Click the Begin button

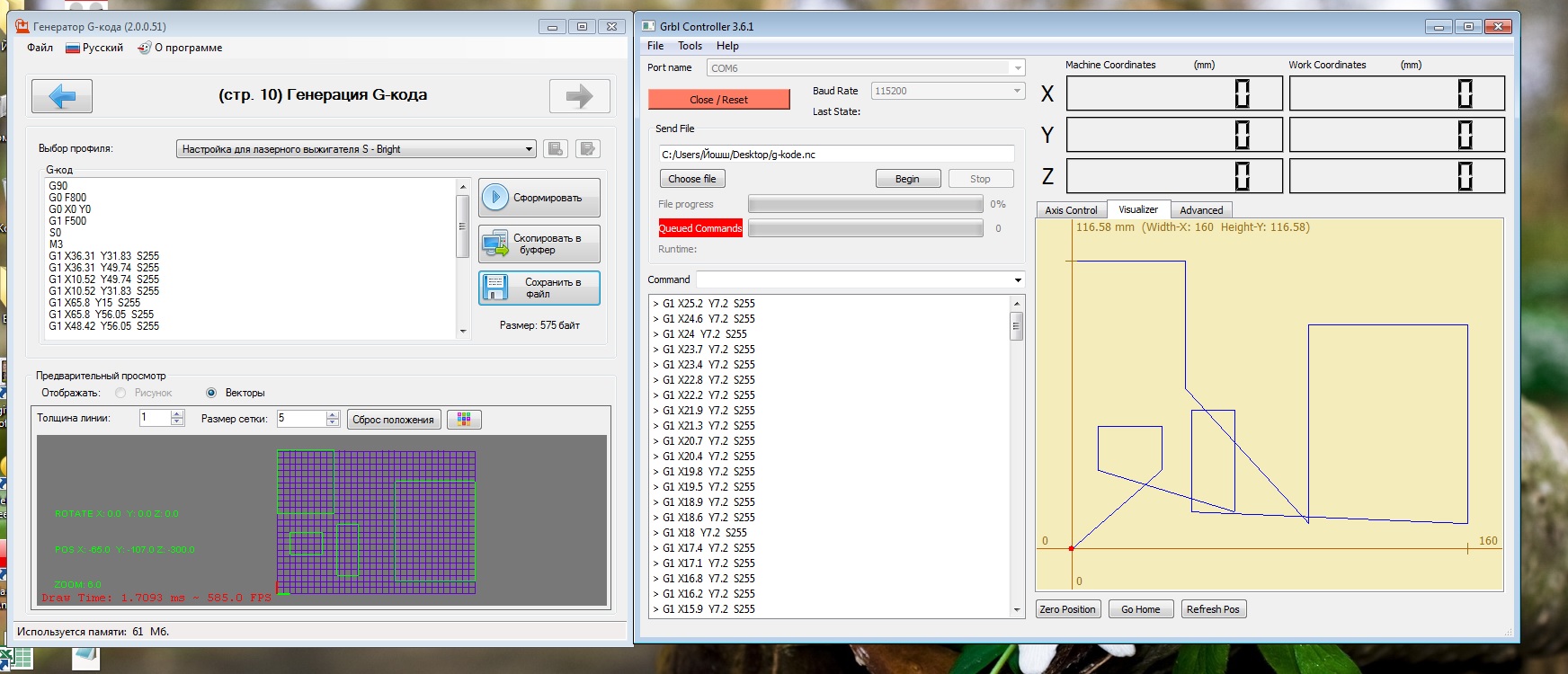coord(908,179)
